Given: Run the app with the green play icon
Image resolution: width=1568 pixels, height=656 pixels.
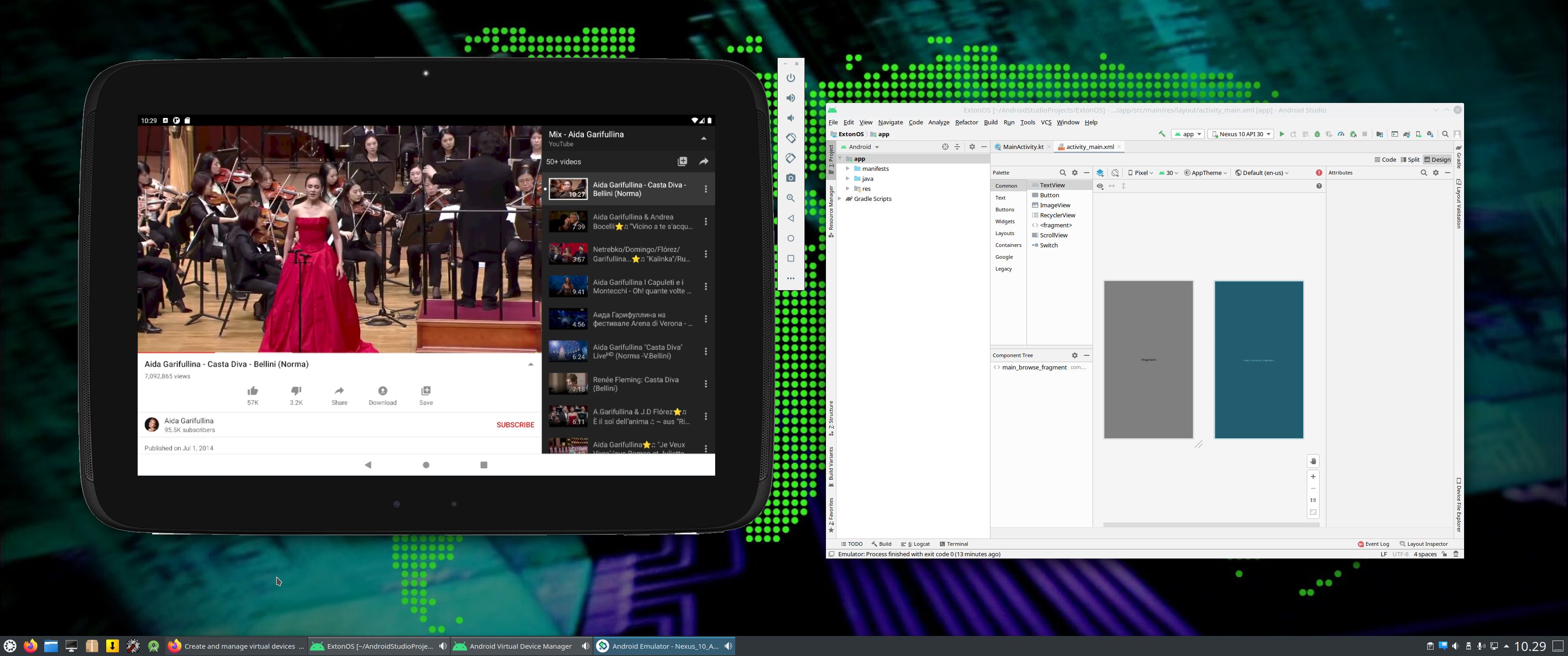Looking at the screenshot, I should 1281,134.
